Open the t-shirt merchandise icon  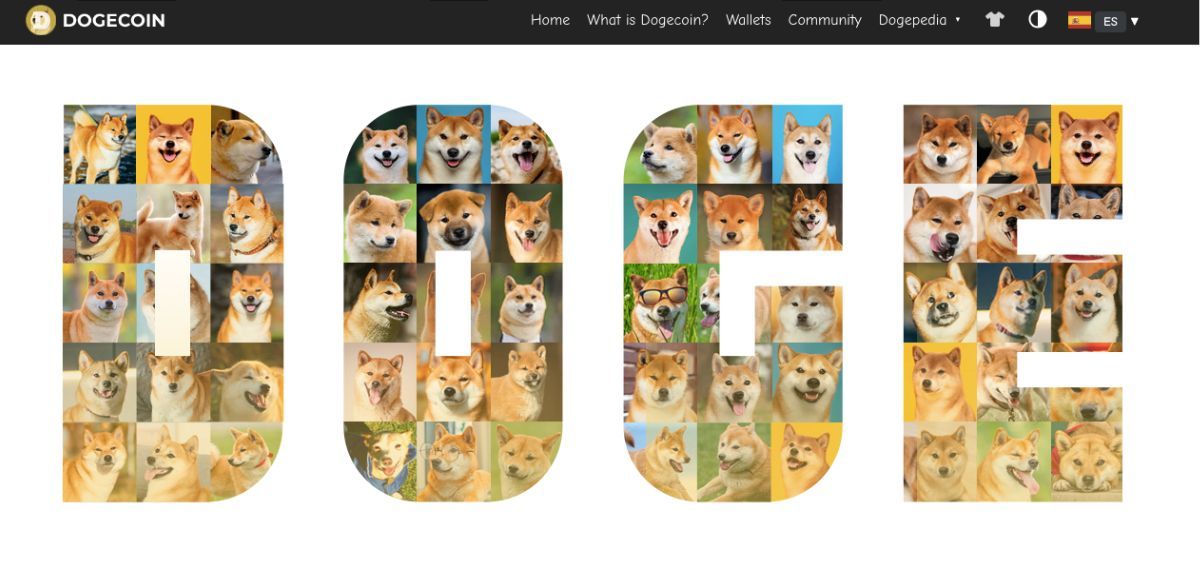994,19
